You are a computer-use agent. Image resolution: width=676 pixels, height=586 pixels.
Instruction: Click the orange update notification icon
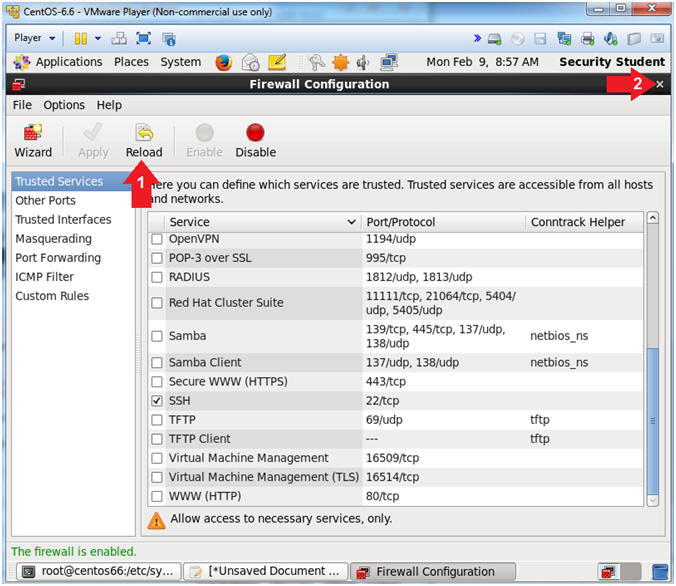click(341, 63)
